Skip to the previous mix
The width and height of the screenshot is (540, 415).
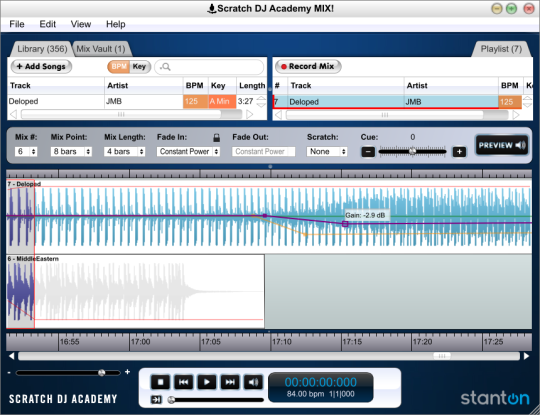[184, 382]
